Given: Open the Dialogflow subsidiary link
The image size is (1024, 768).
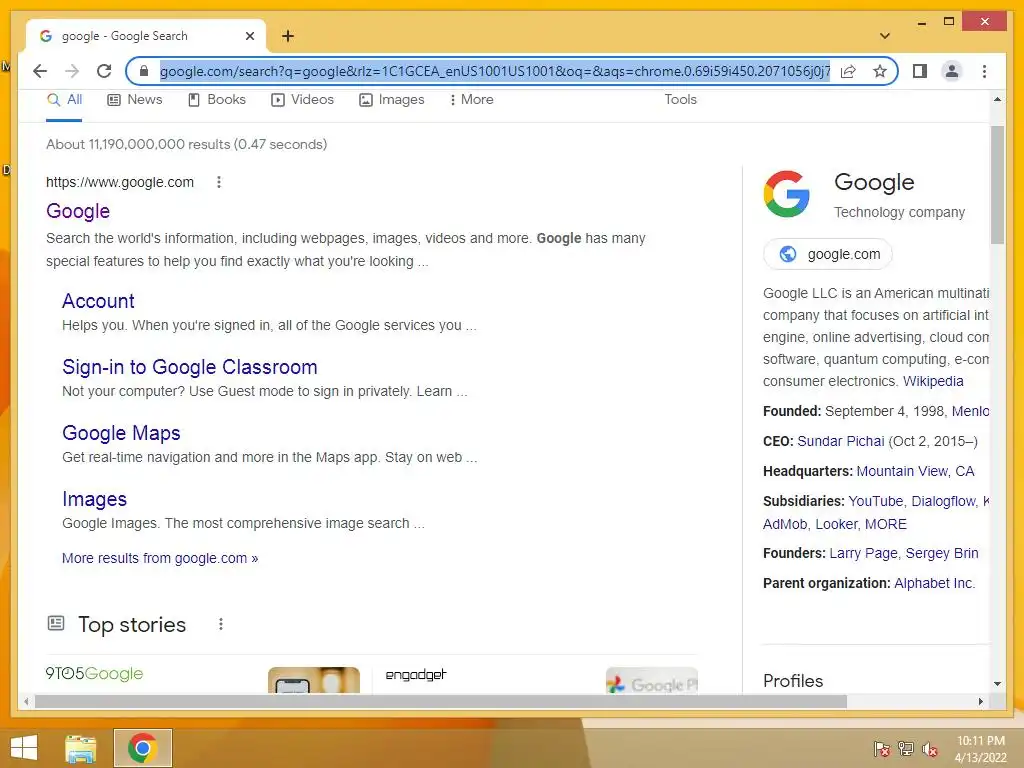Looking at the screenshot, I should 944,502.
